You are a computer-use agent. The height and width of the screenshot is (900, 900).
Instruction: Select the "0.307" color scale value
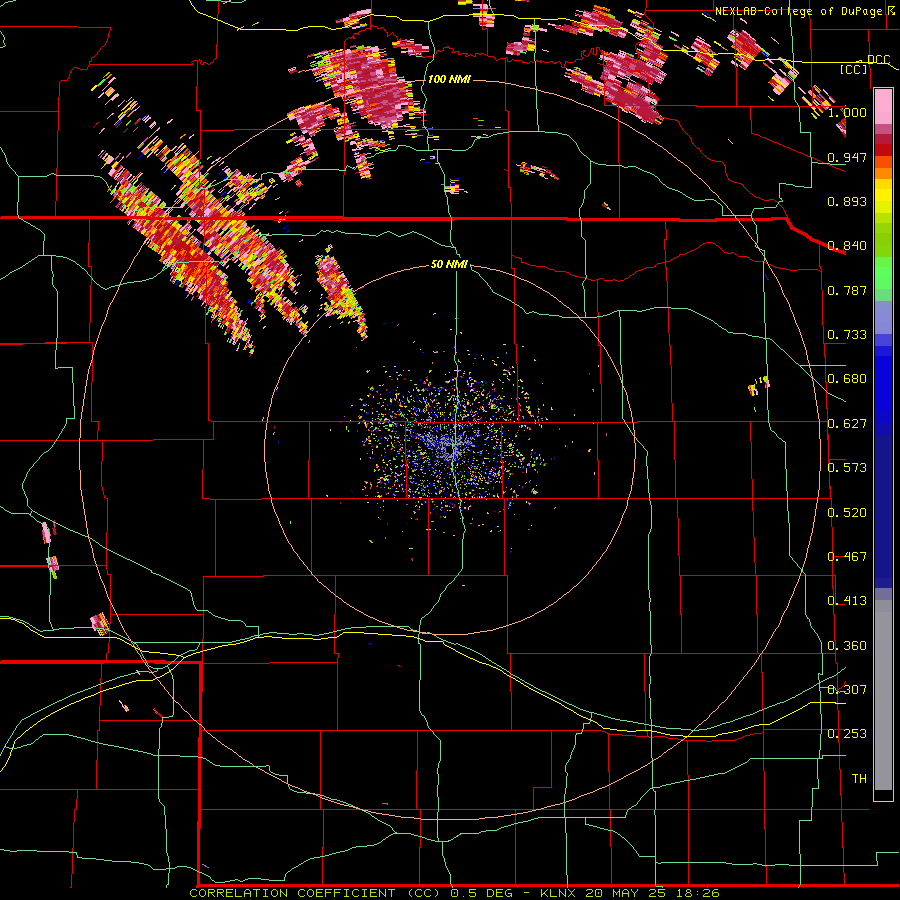847,690
